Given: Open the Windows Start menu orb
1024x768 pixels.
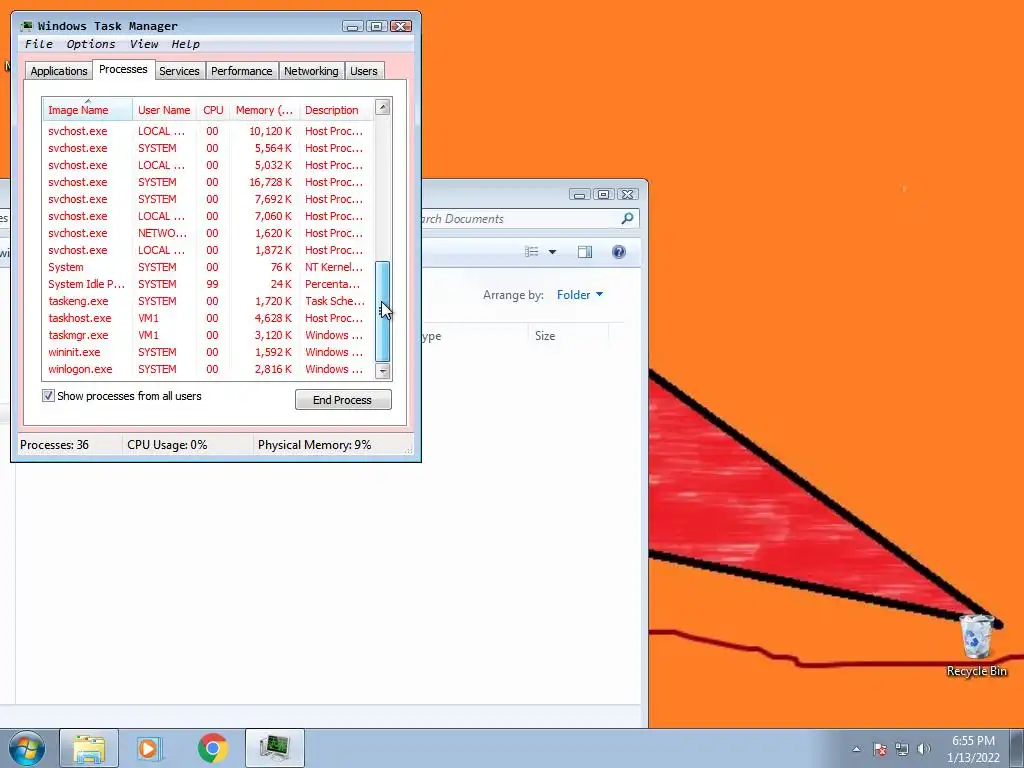Looking at the screenshot, I should (26, 748).
